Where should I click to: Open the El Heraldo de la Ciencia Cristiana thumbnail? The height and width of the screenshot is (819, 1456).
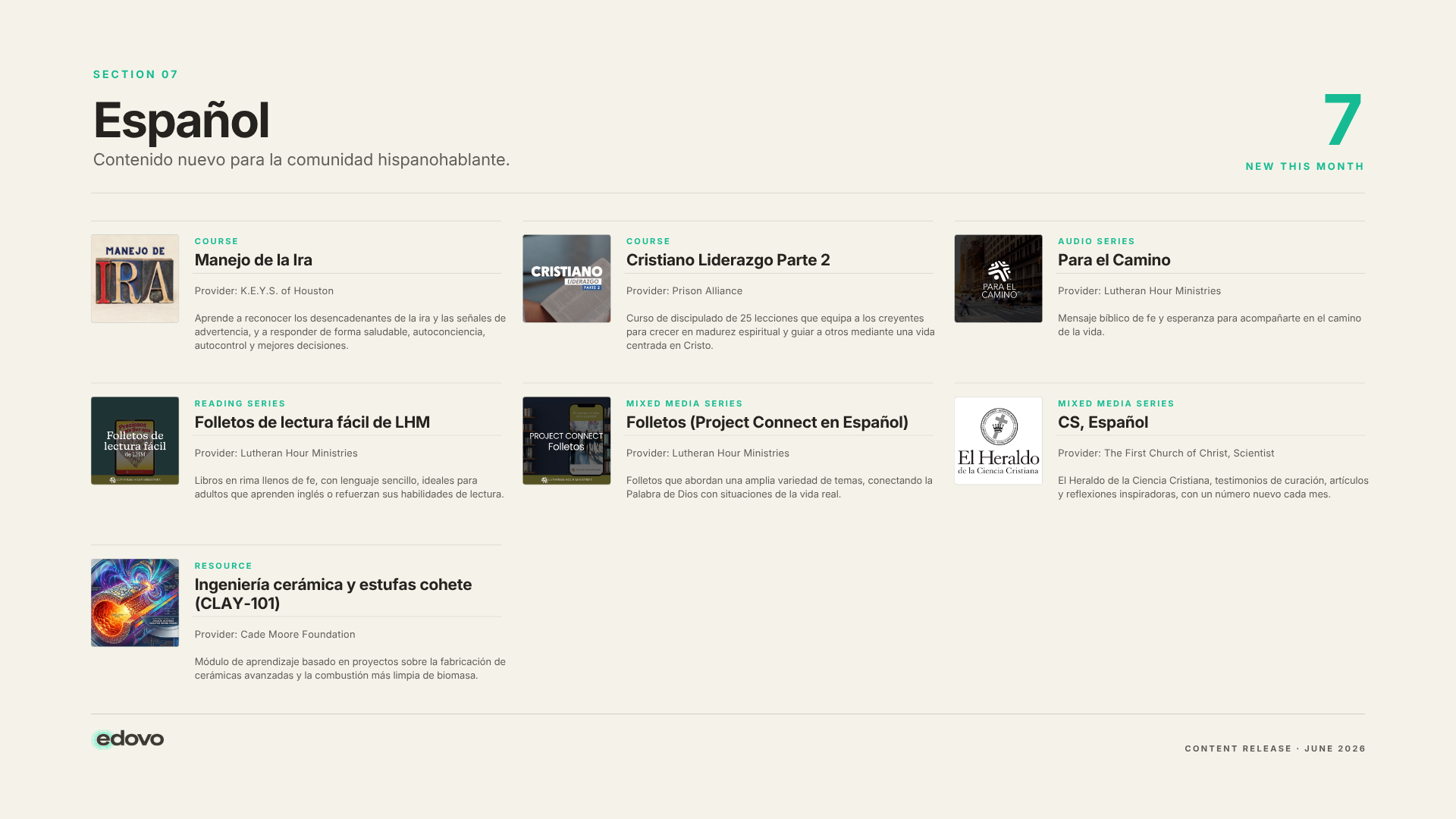pos(998,441)
